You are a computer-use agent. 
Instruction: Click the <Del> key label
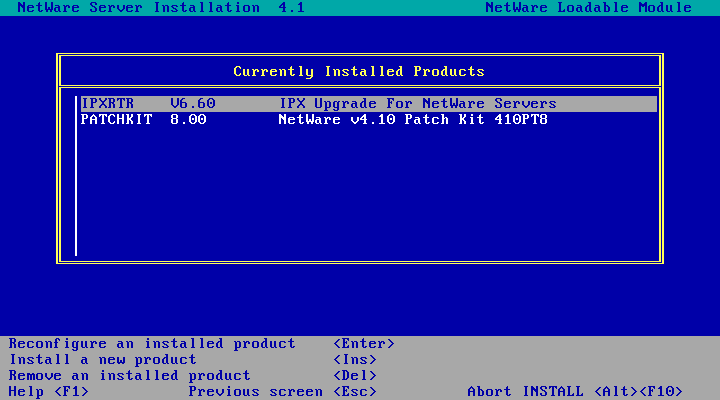[x=355, y=376]
